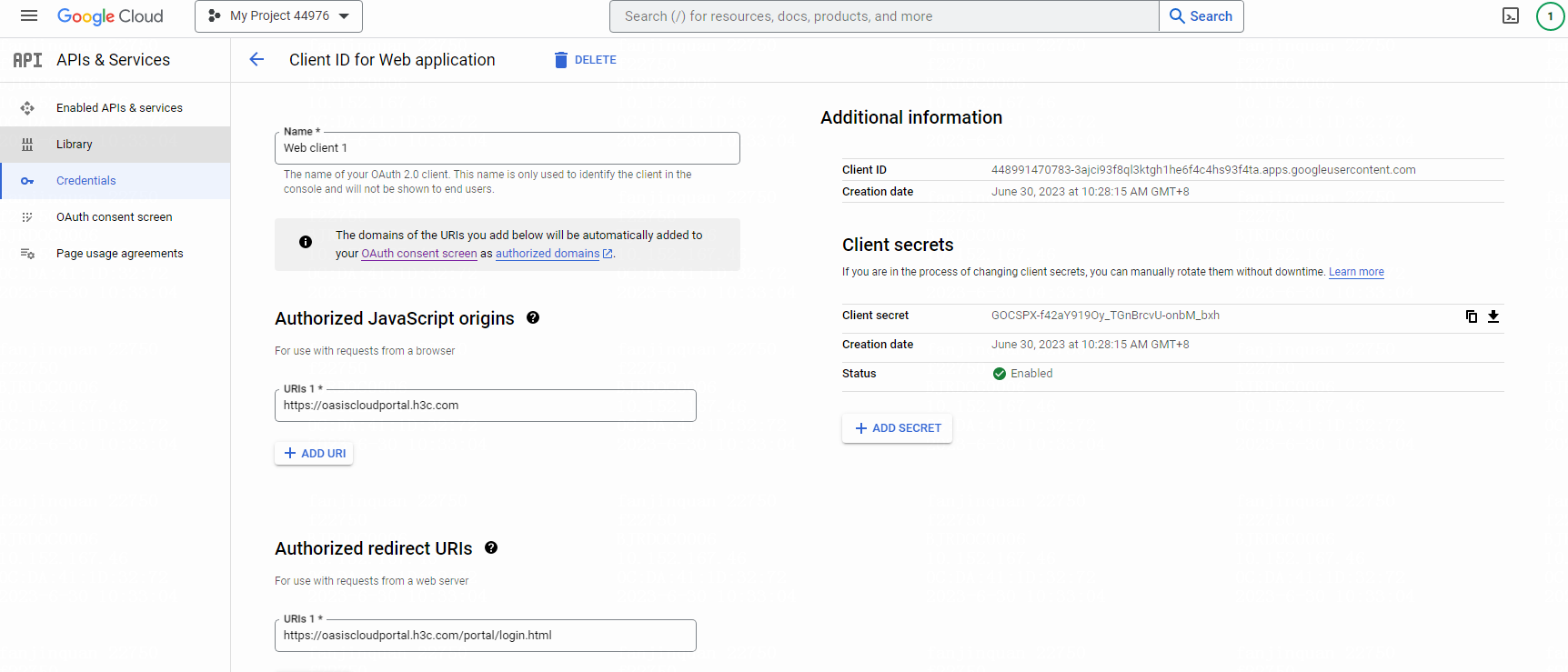Click the Enabled APIs sidebar icon

coord(27,108)
